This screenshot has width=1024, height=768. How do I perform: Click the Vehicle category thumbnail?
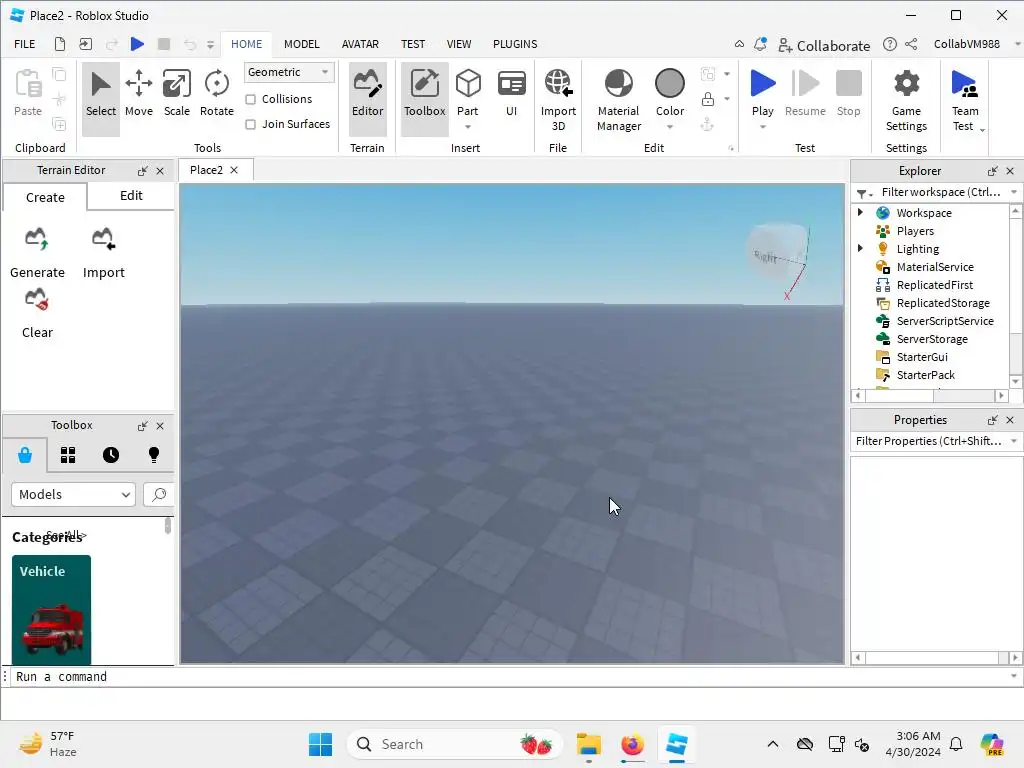point(51,609)
